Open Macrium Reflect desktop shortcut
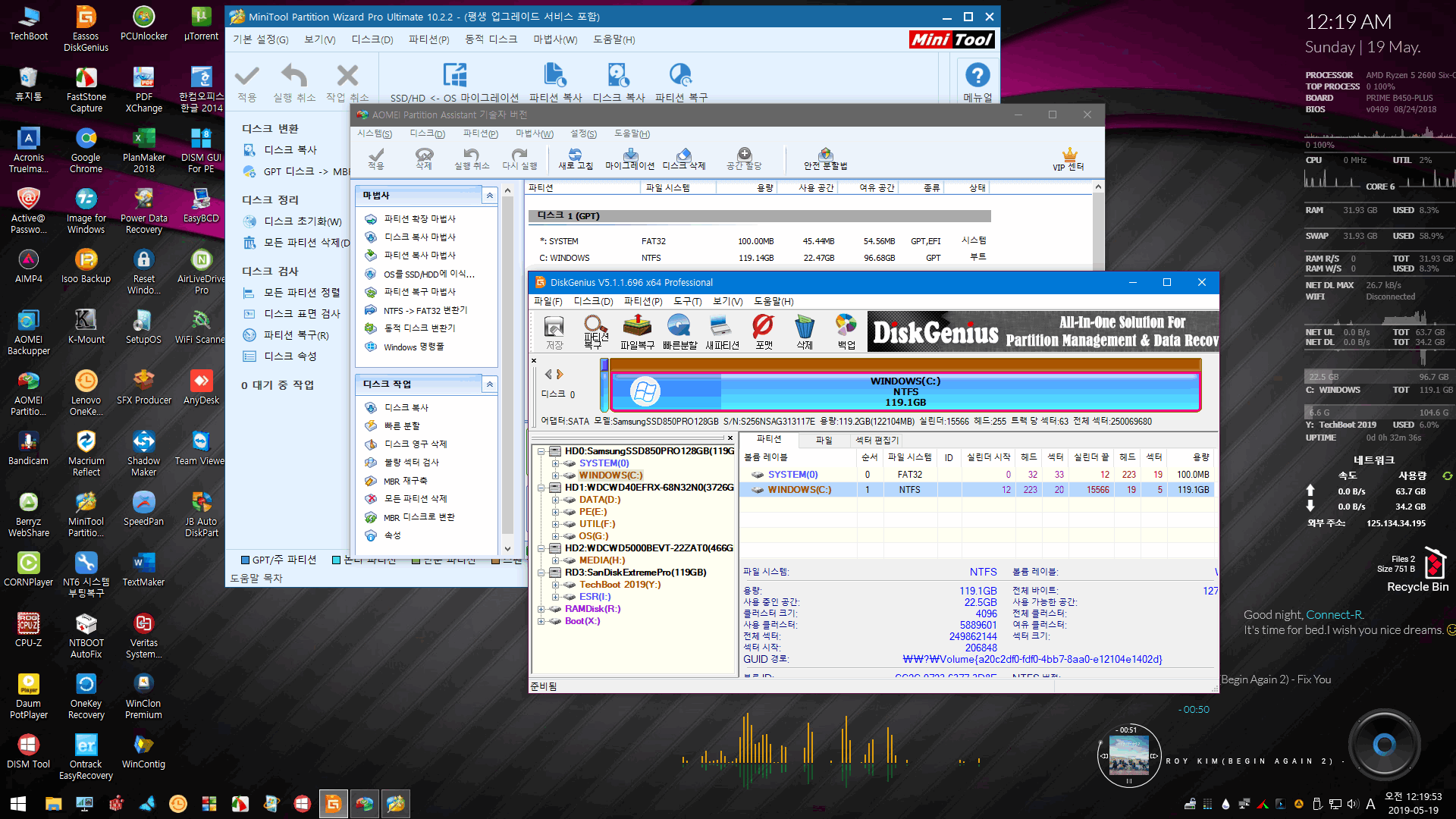Screen dimensions: 1456x819 point(86,453)
